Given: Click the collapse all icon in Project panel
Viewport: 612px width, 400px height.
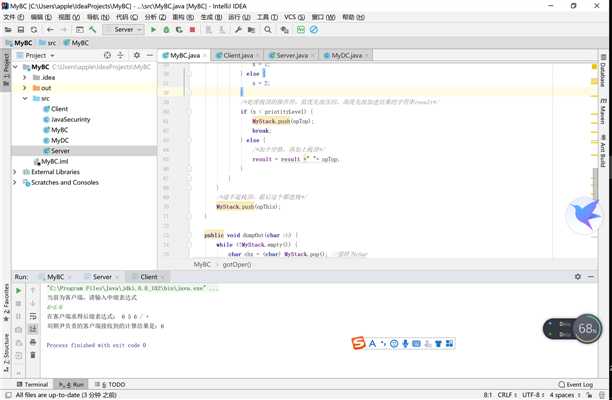Looking at the screenshot, I should coord(120,55).
